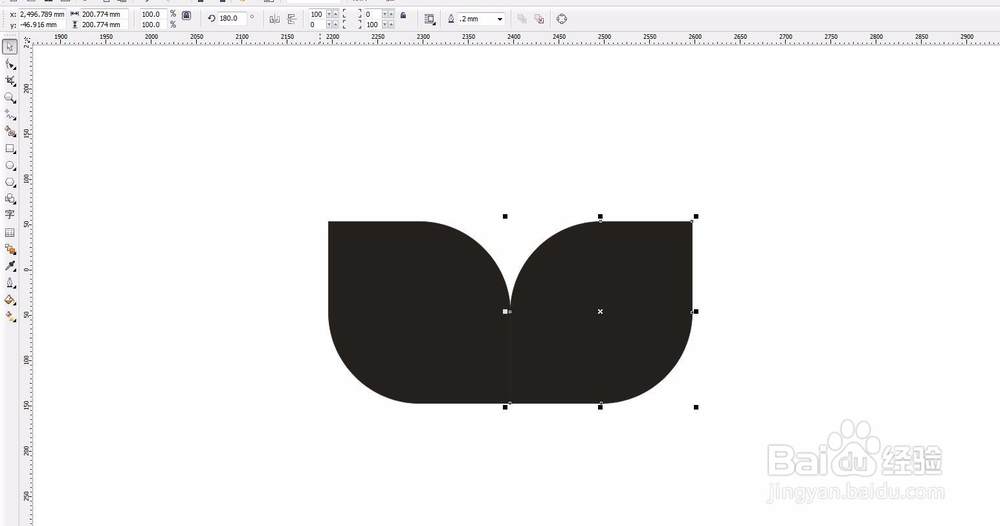Select the Freehand drawing tool
Screen dimensions: 1000x526
click(10, 114)
